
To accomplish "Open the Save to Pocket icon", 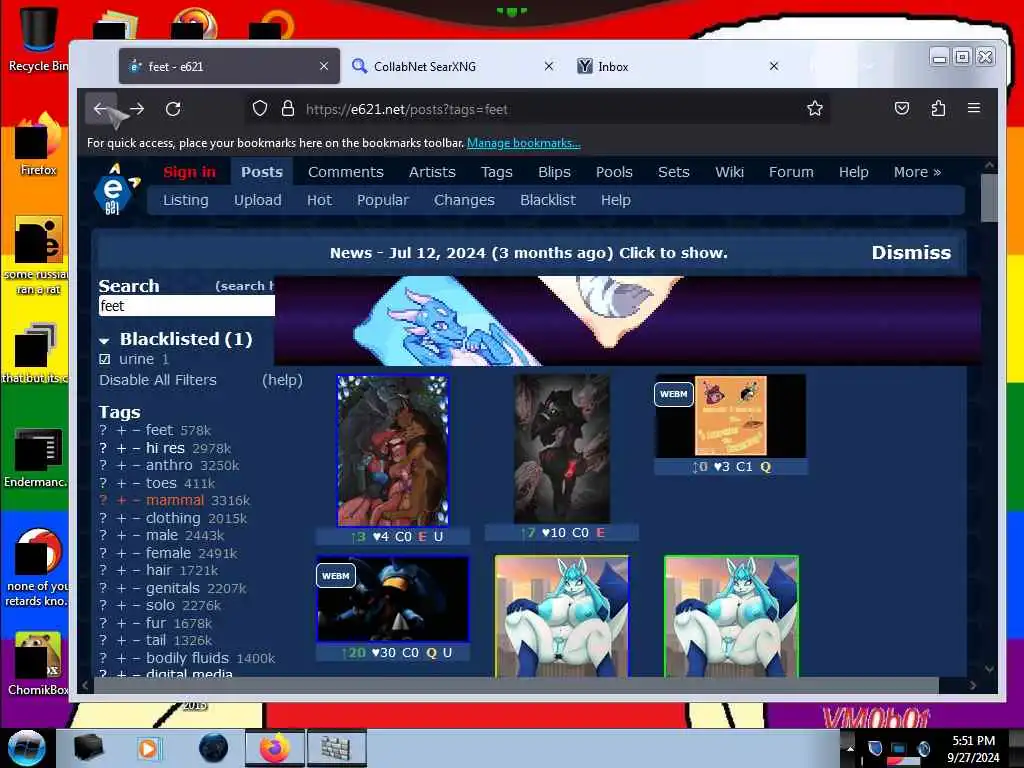I will 901,108.
